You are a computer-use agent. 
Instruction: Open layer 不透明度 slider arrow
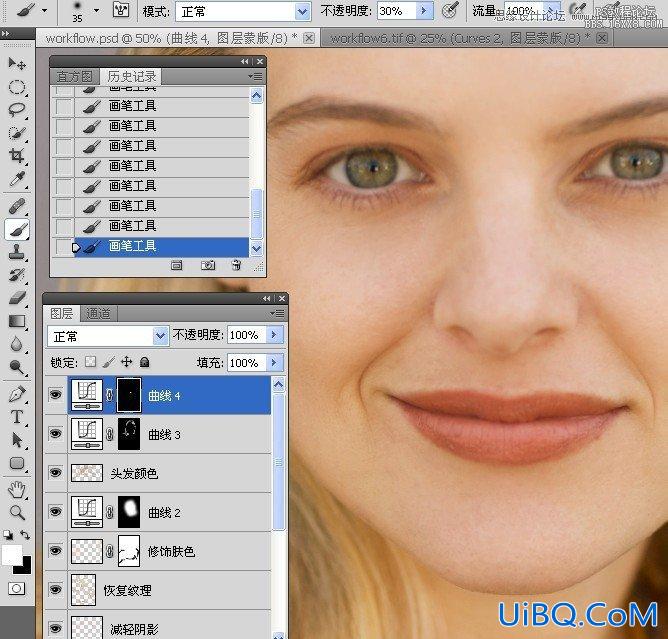point(274,335)
